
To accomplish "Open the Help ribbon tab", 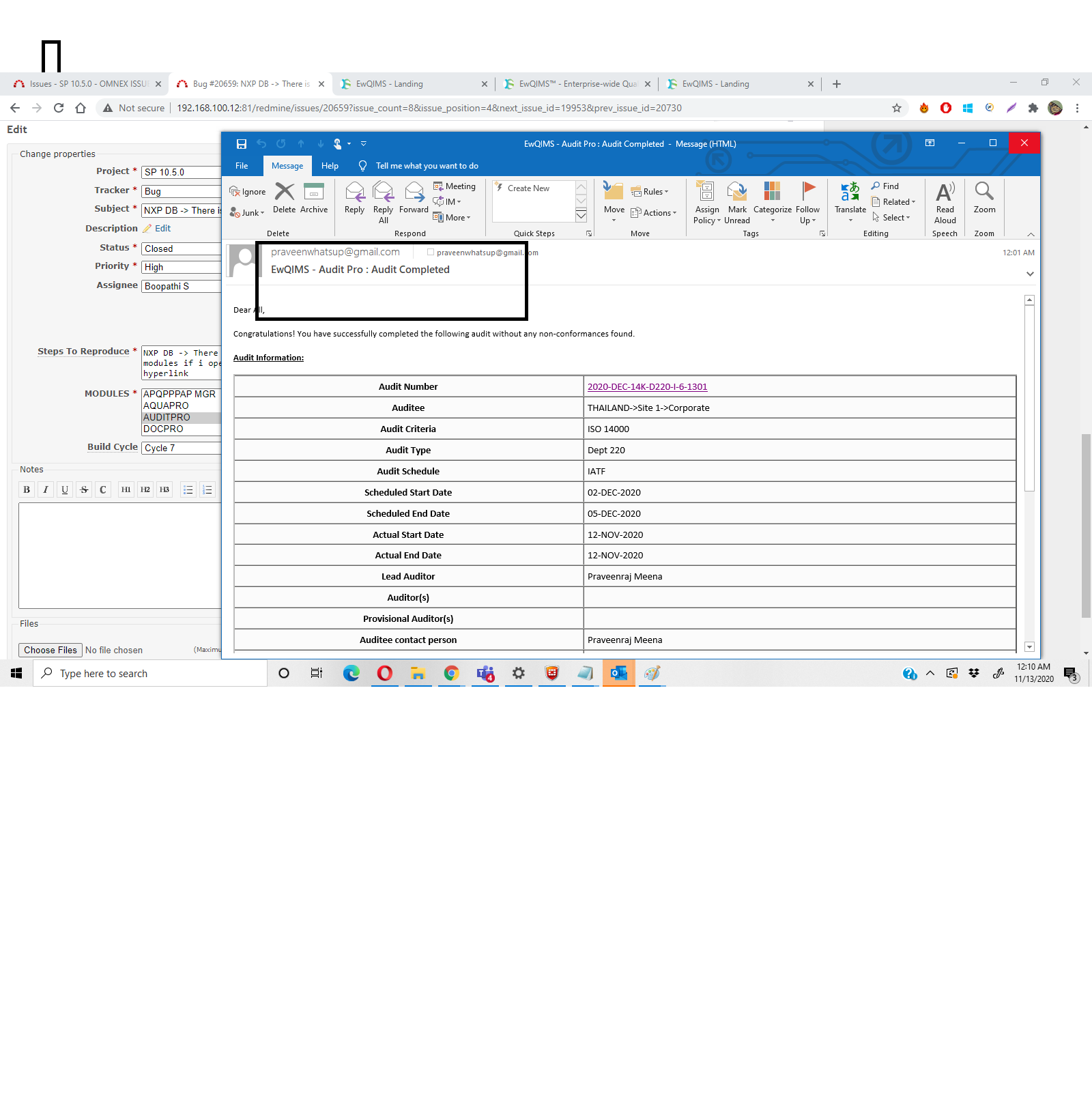I will (x=330, y=166).
